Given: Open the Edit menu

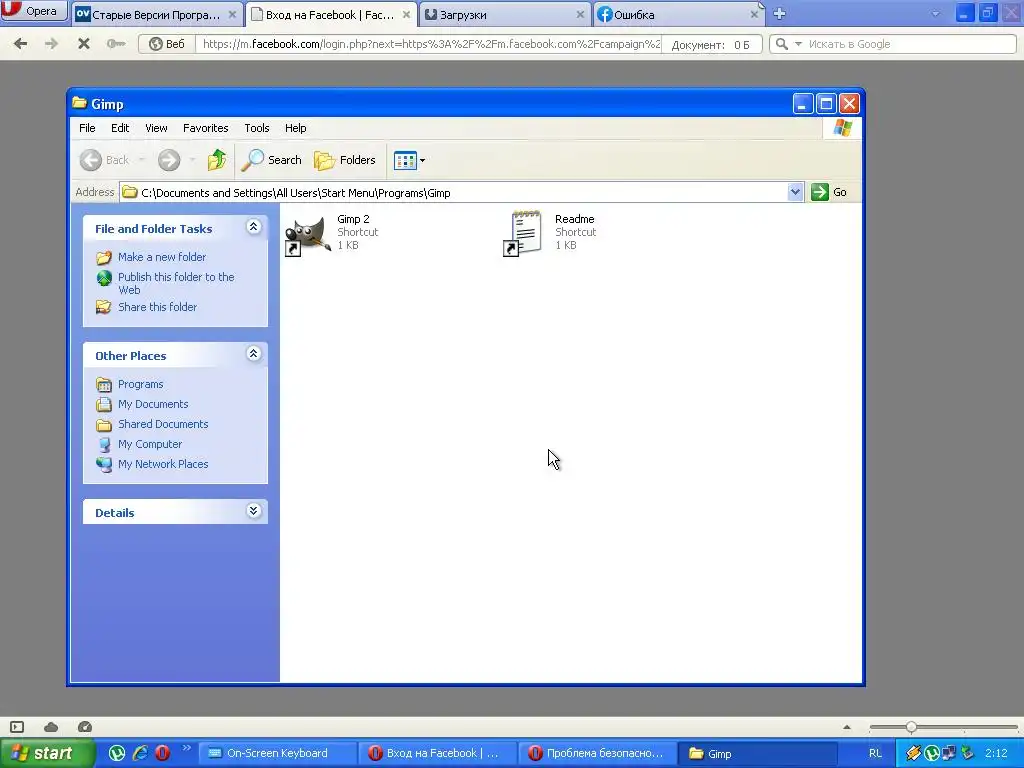Looking at the screenshot, I should (x=120, y=128).
